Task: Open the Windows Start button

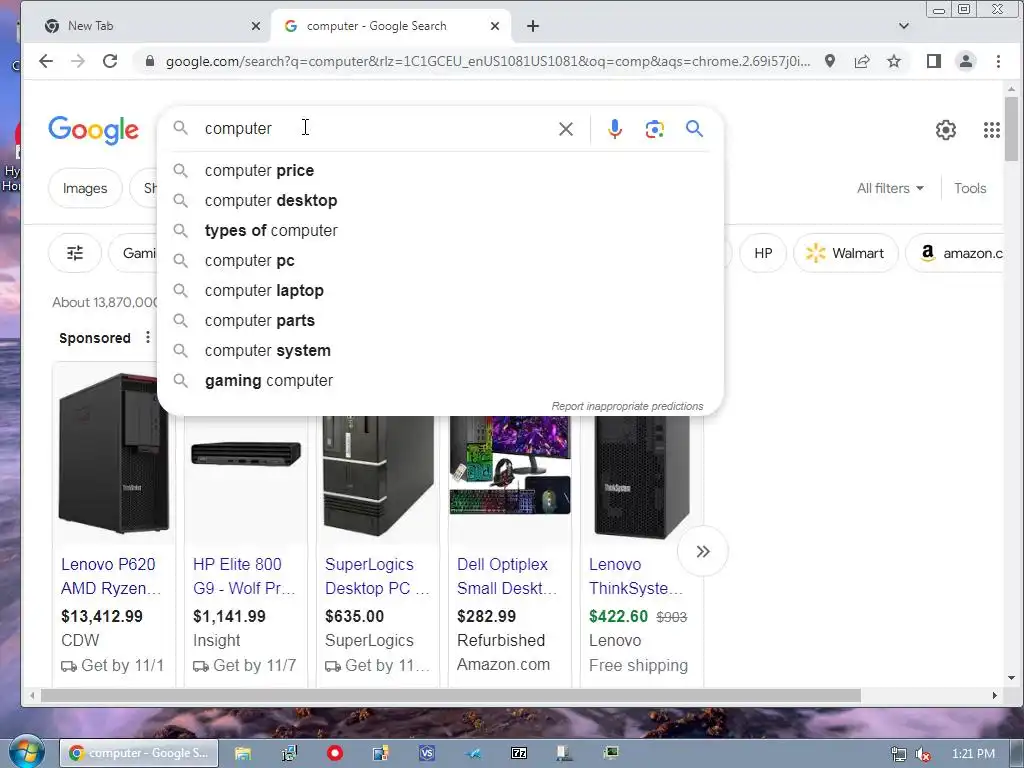Action: tap(25, 752)
